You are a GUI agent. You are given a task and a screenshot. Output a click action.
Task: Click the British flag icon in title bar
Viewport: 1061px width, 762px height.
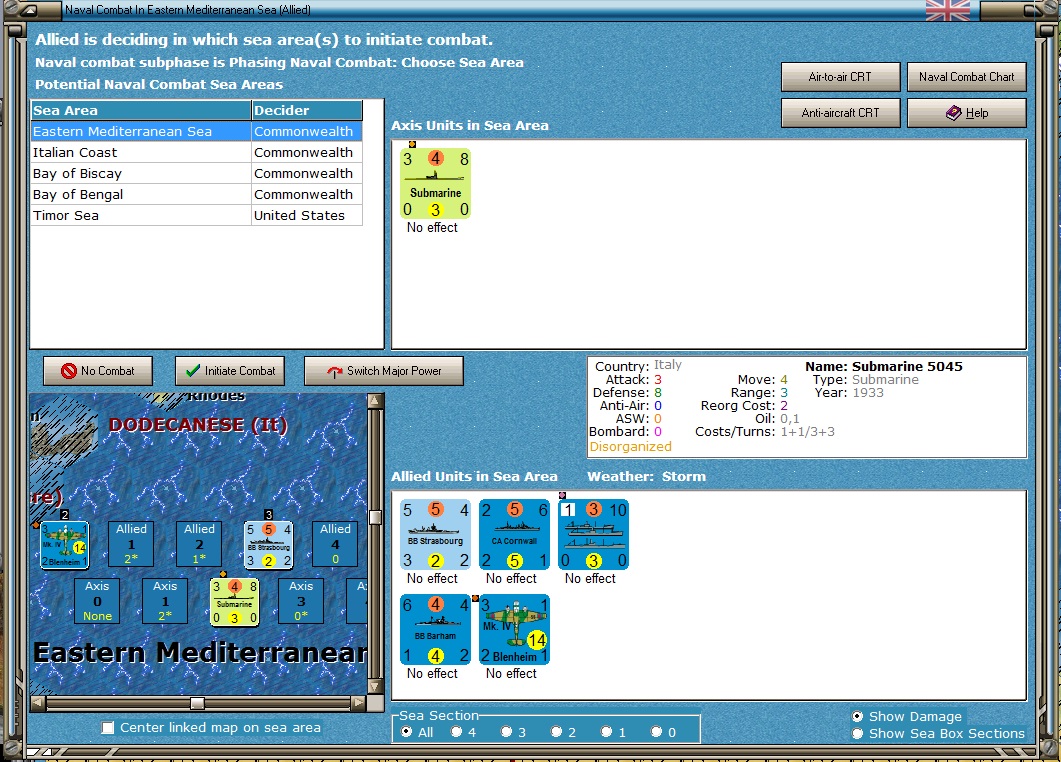[x=947, y=10]
